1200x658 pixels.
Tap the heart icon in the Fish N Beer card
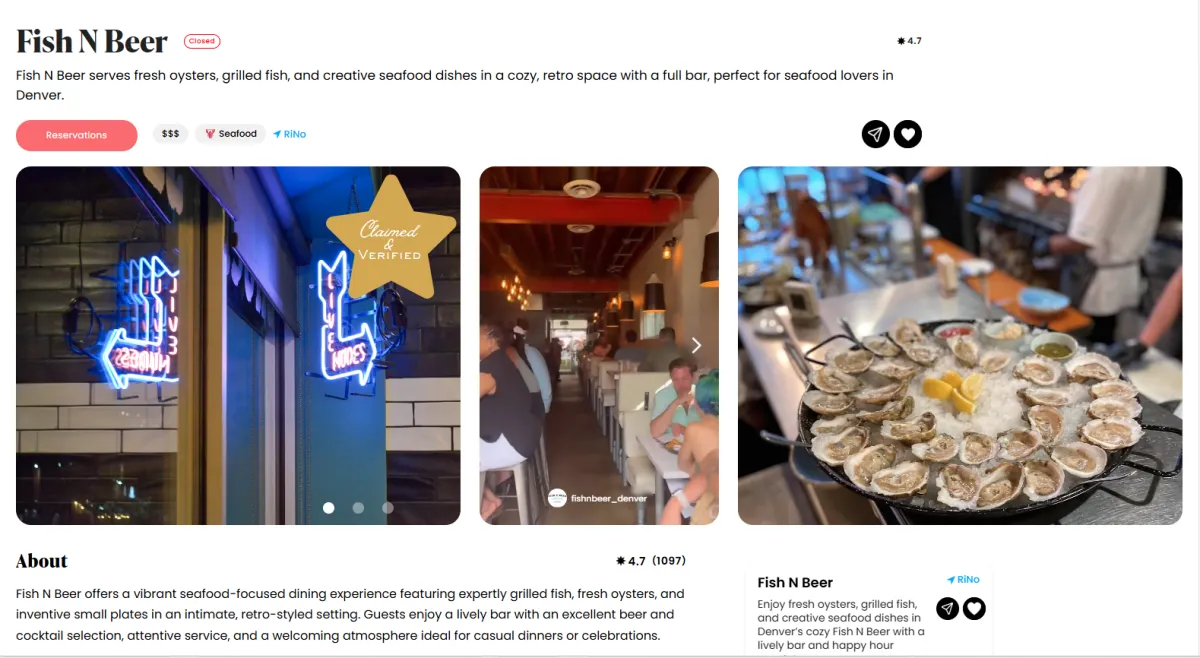[974, 608]
